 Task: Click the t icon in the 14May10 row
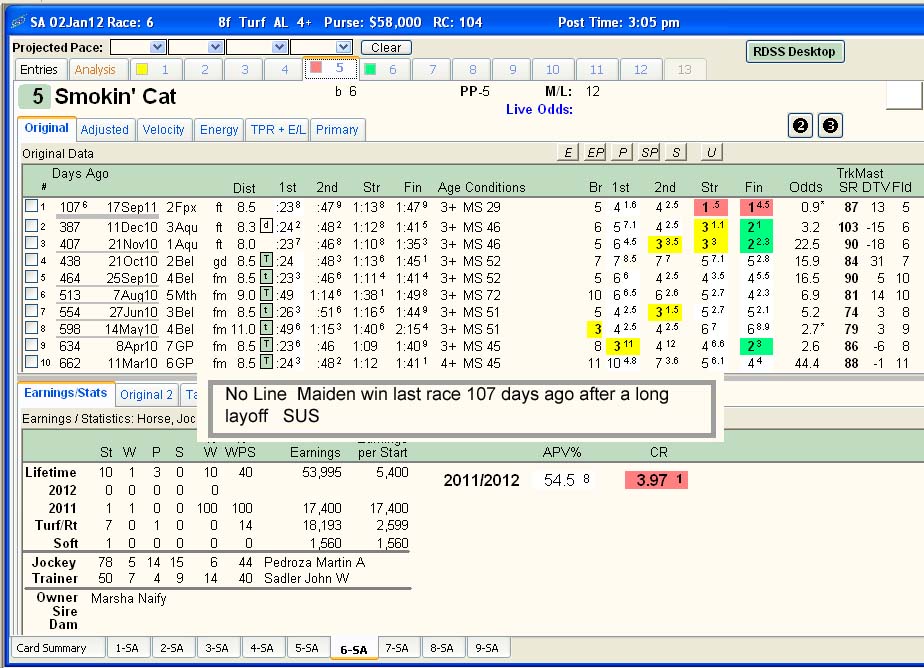(266, 329)
